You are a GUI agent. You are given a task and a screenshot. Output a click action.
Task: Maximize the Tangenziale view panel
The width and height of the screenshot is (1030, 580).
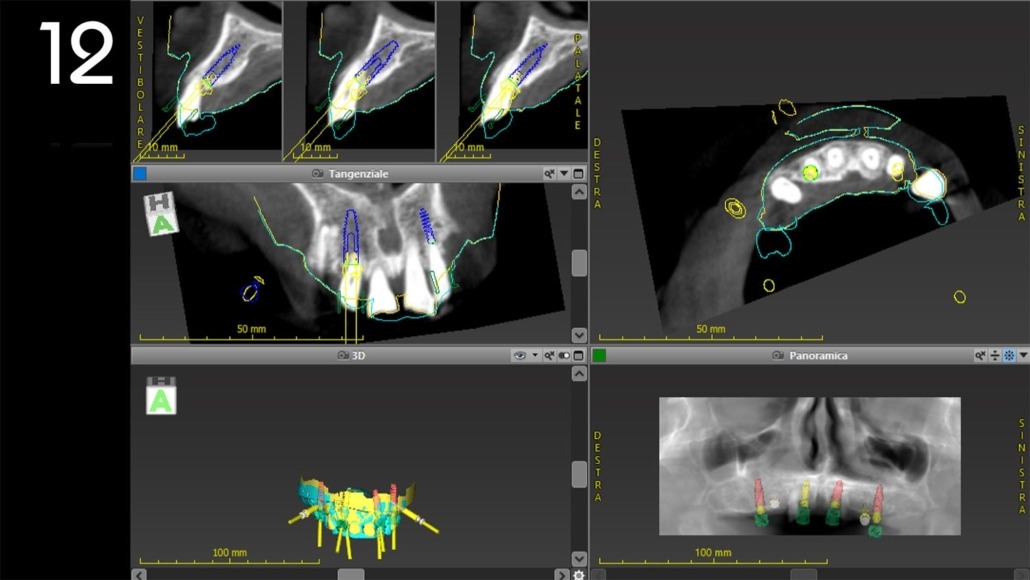(578, 174)
